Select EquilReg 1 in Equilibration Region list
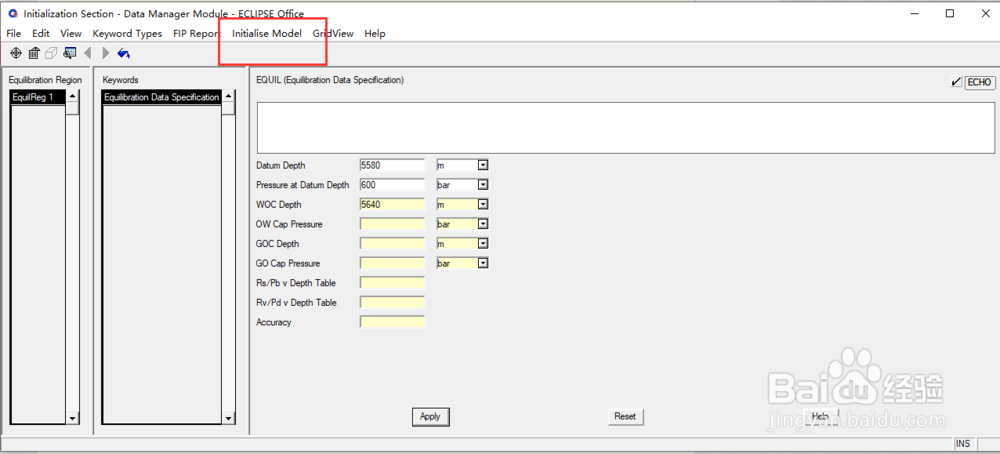The height and width of the screenshot is (454, 1000). 38,98
